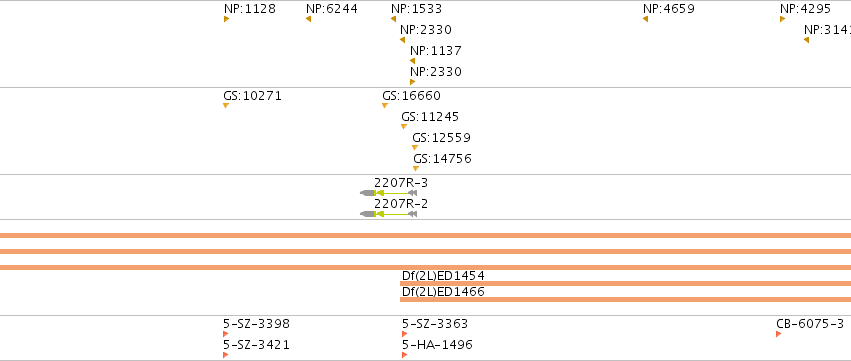Viewport: 851px width, 361px height.
Task: Open the NP:1137 label
Action: tap(436, 50)
